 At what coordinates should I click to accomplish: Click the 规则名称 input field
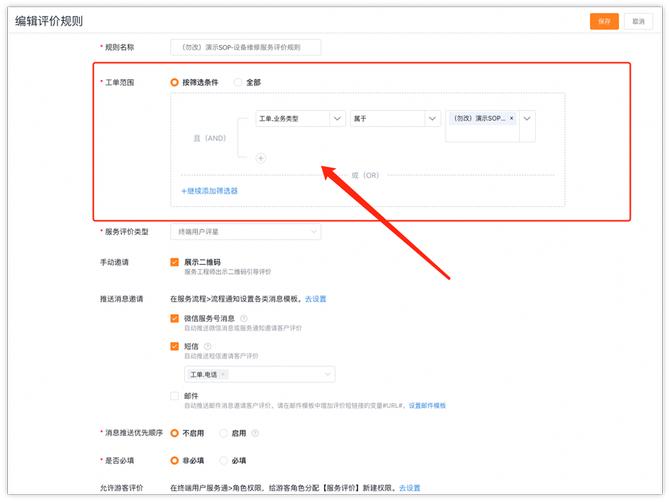[x=245, y=47]
